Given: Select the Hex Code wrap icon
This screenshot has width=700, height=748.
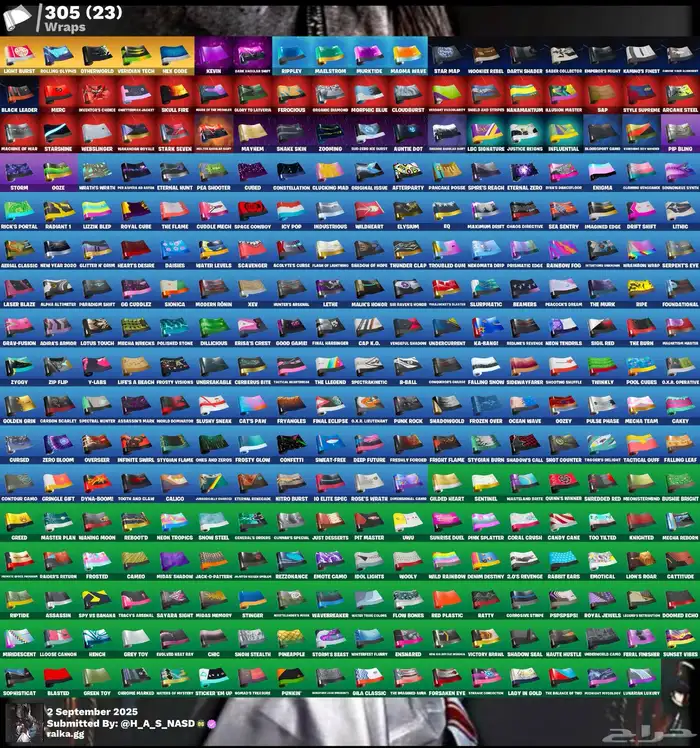Looking at the screenshot, I should point(175,56).
